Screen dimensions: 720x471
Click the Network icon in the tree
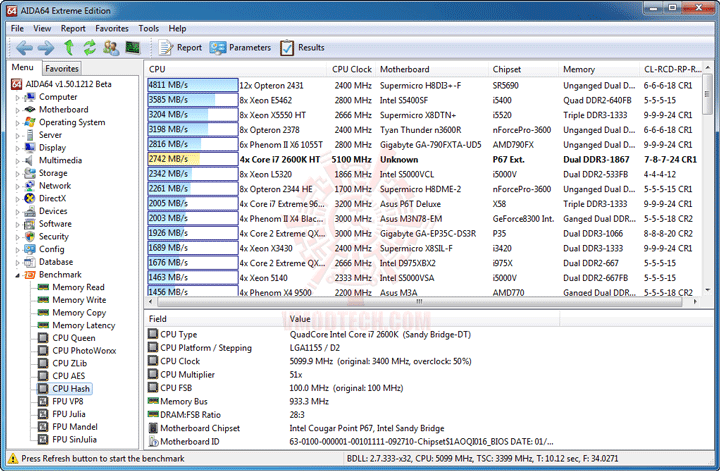pyautogui.click(x=30, y=185)
